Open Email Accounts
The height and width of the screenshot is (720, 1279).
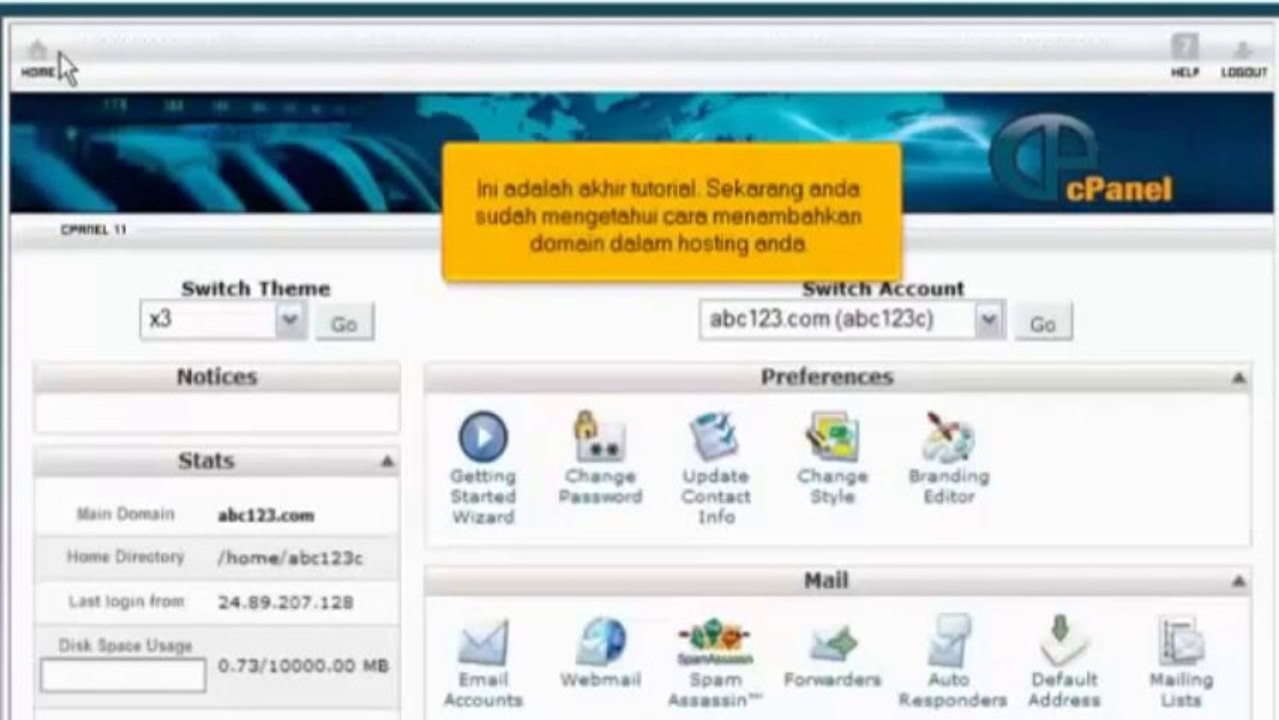pos(483,664)
